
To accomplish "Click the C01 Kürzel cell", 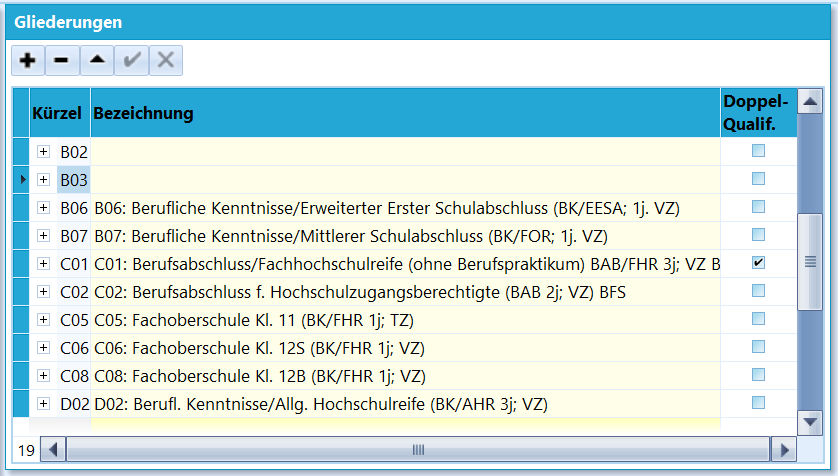I will pos(74,264).
